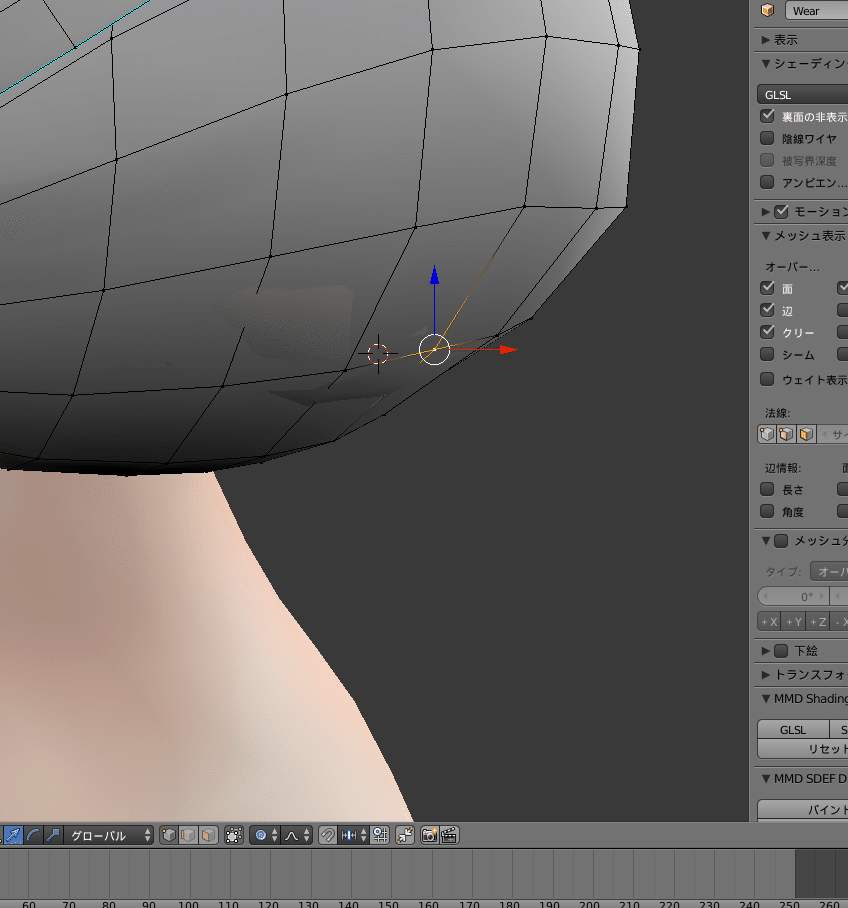Open the snap element type selector
Image resolution: width=848 pixels, height=908 pixels.
tap(353, 835)
